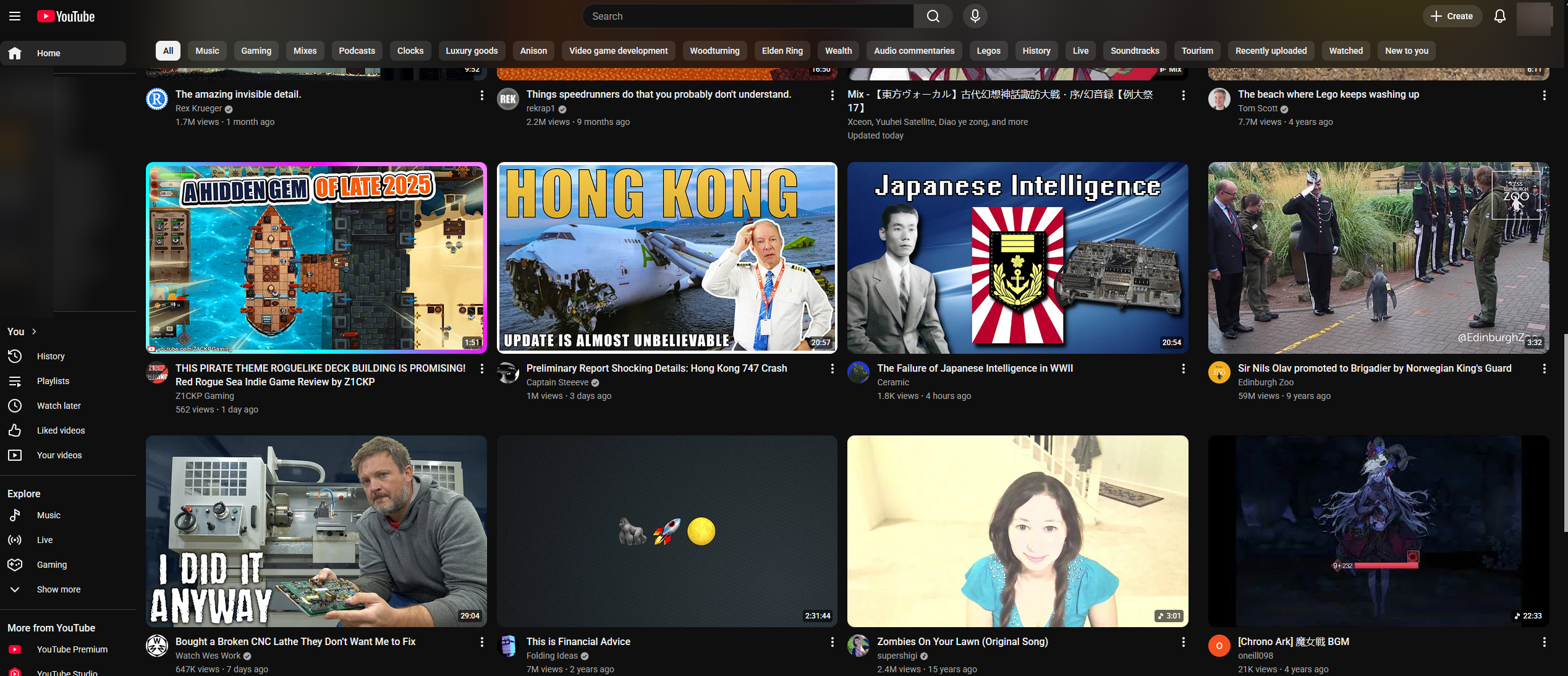
Task: Open Rex Krueger channel avatar
Action: [x=157, y=100]
